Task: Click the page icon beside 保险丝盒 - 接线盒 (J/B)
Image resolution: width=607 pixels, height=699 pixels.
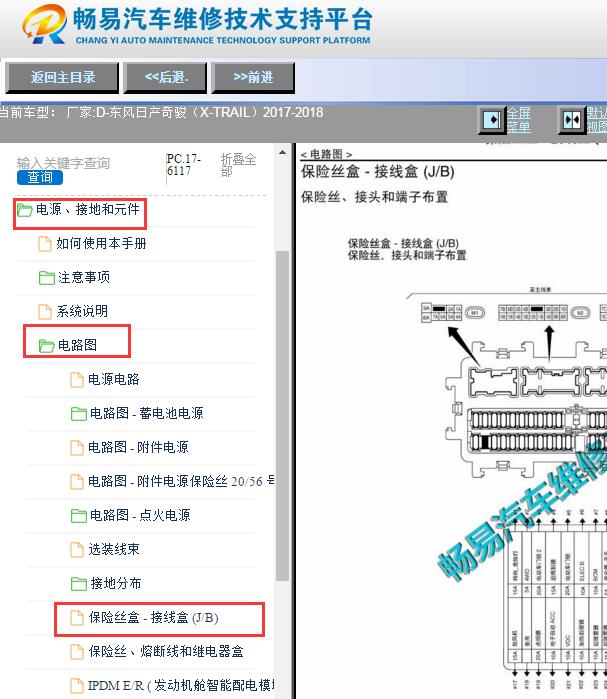Action: pos(77,617)
